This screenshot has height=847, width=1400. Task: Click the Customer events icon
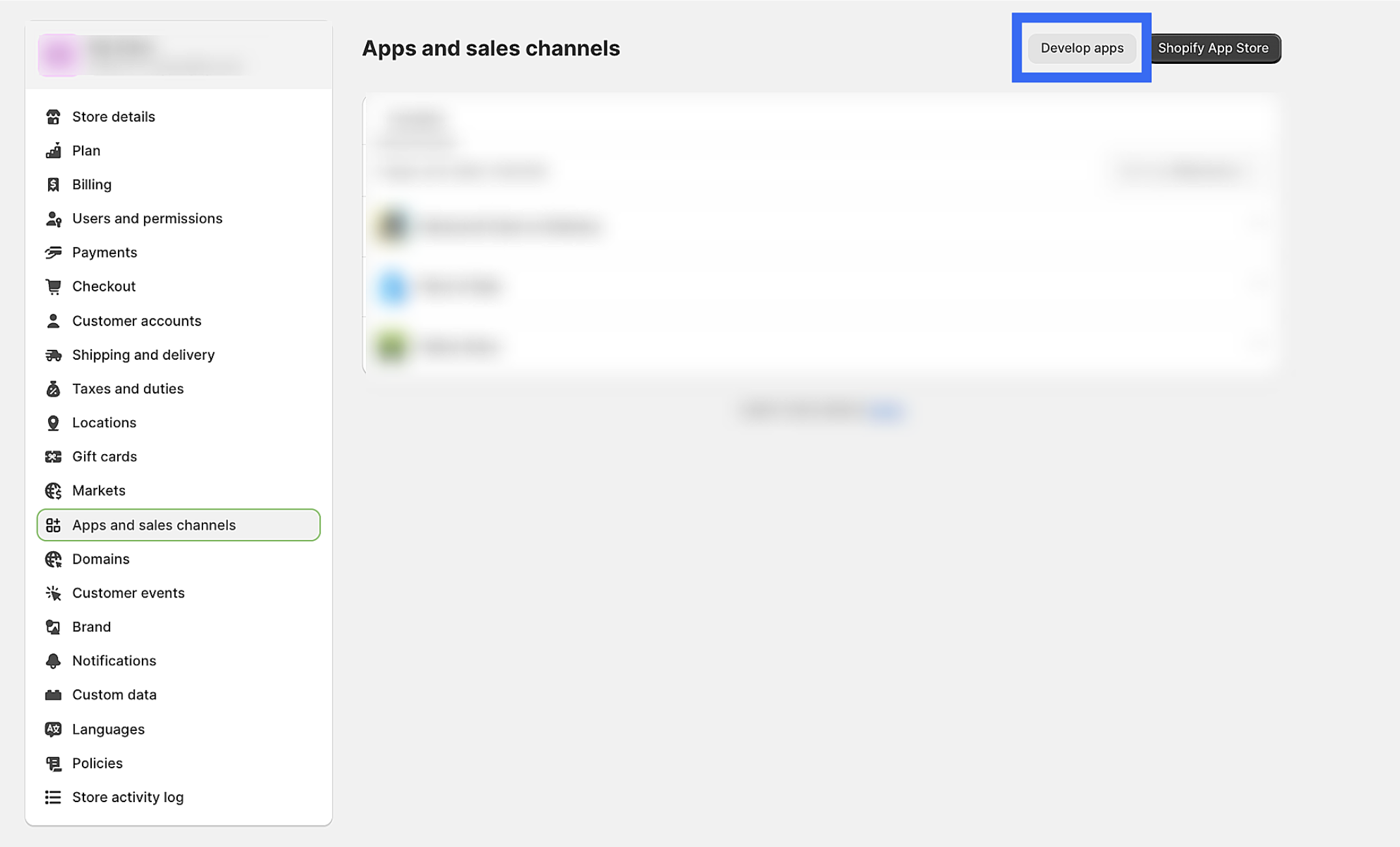point(54,593)
